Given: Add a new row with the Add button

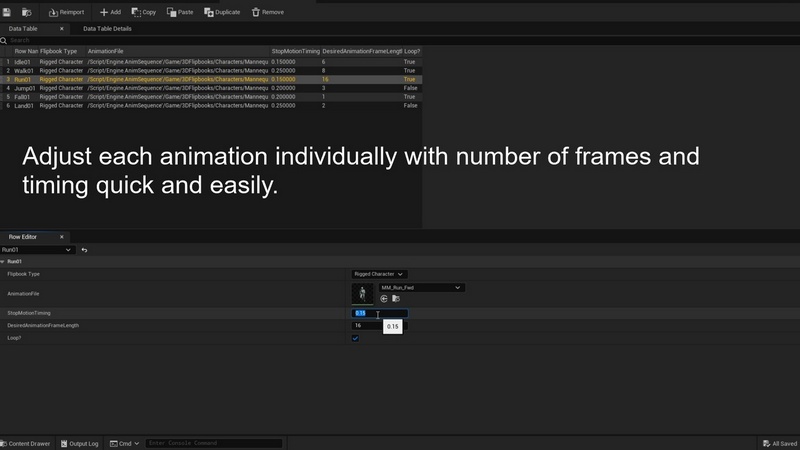Looking at the screenshot, I should (110, 12).
